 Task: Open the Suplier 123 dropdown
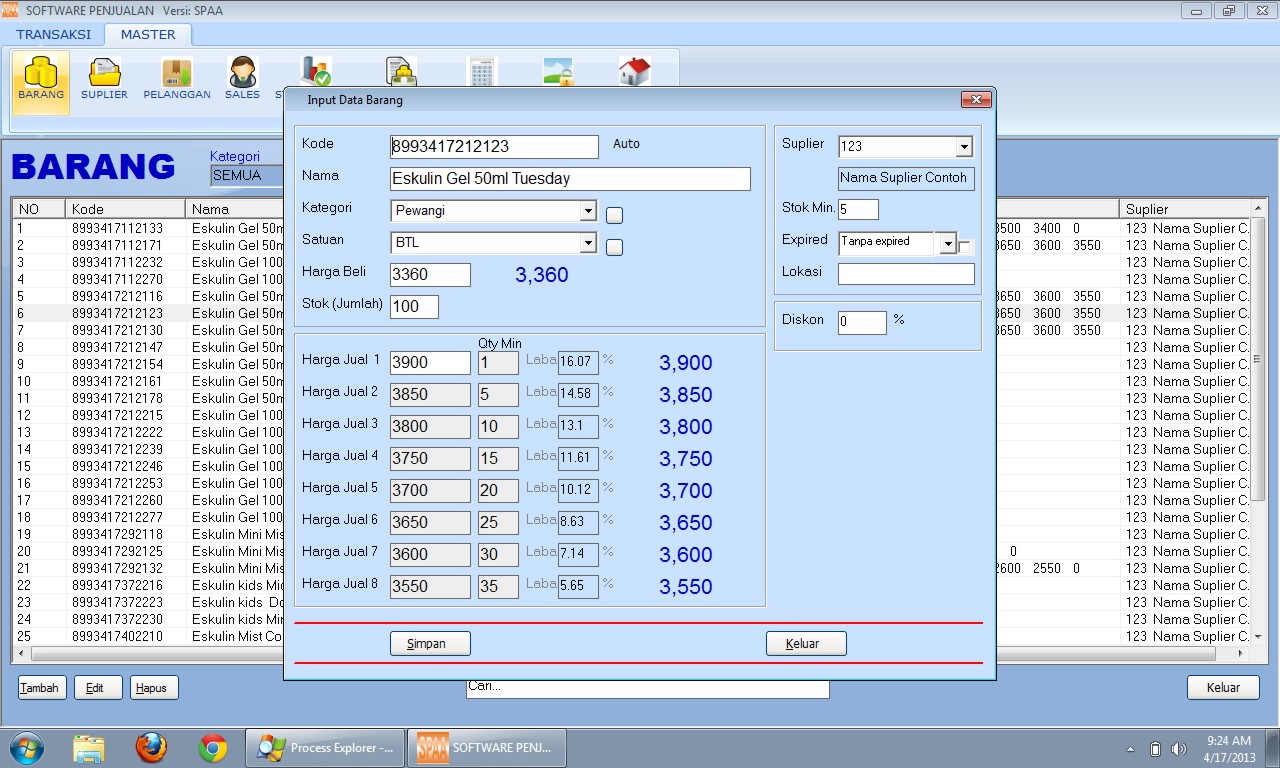[964, 147]
